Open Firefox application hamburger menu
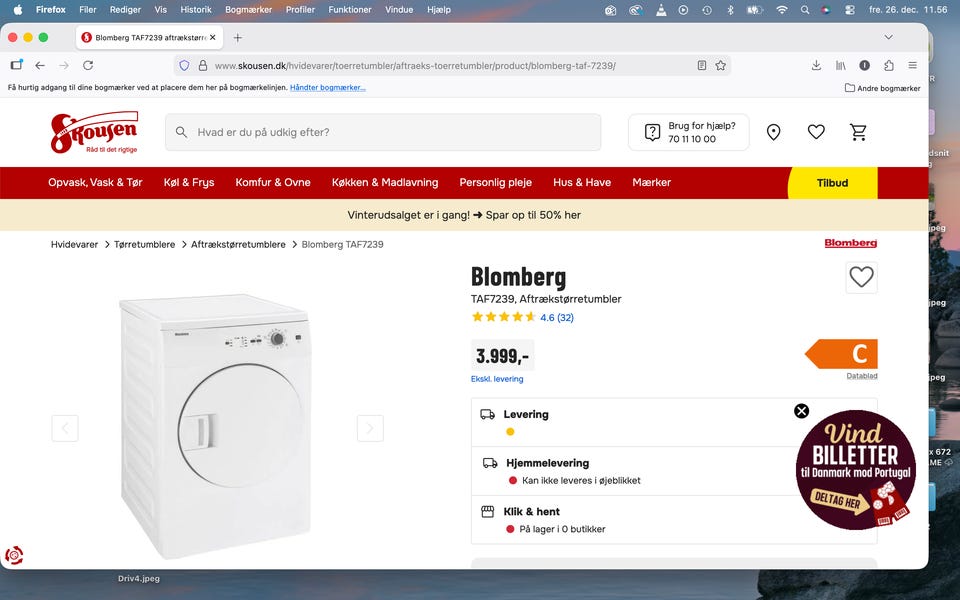The width and height of the screenshot is (960, 600). [913, 66]
